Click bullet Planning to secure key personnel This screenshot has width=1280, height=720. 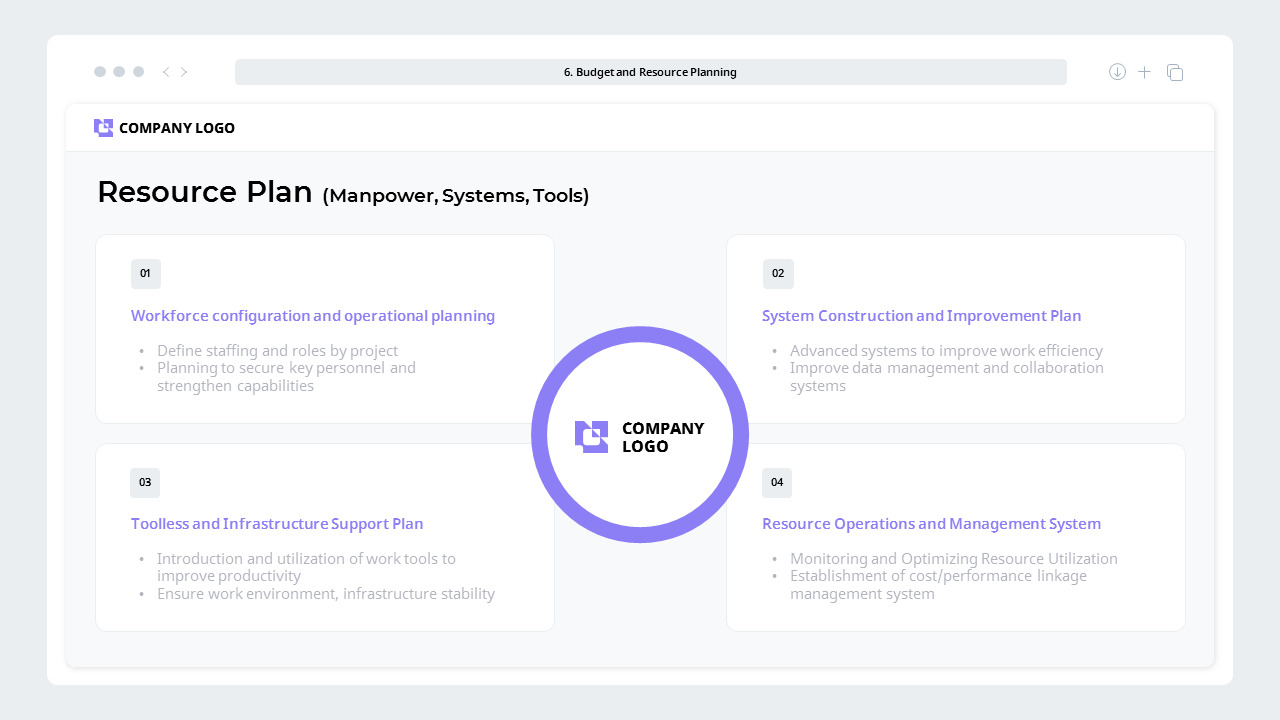286,377
